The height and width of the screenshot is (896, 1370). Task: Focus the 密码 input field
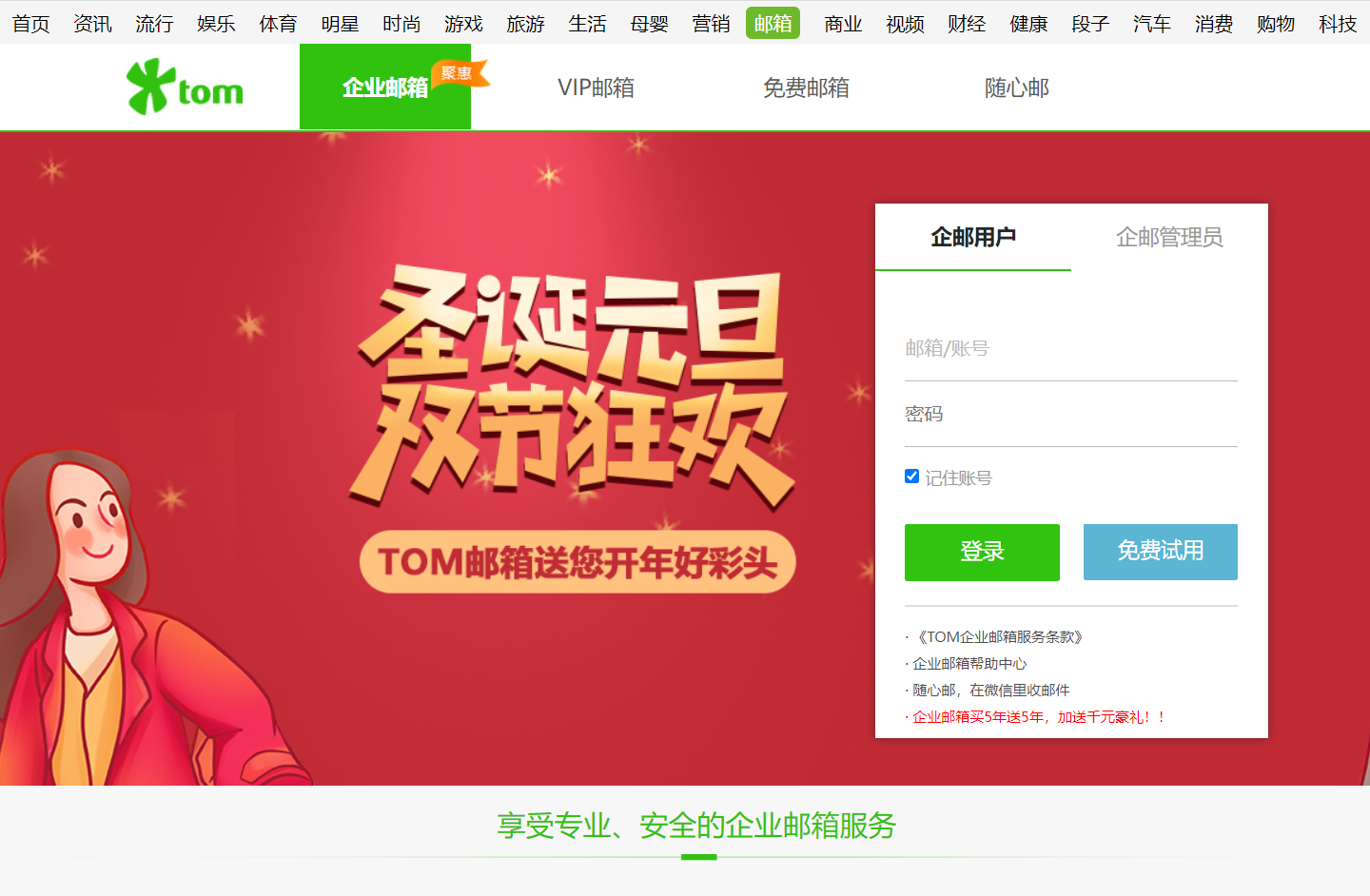pos(1071,415)
